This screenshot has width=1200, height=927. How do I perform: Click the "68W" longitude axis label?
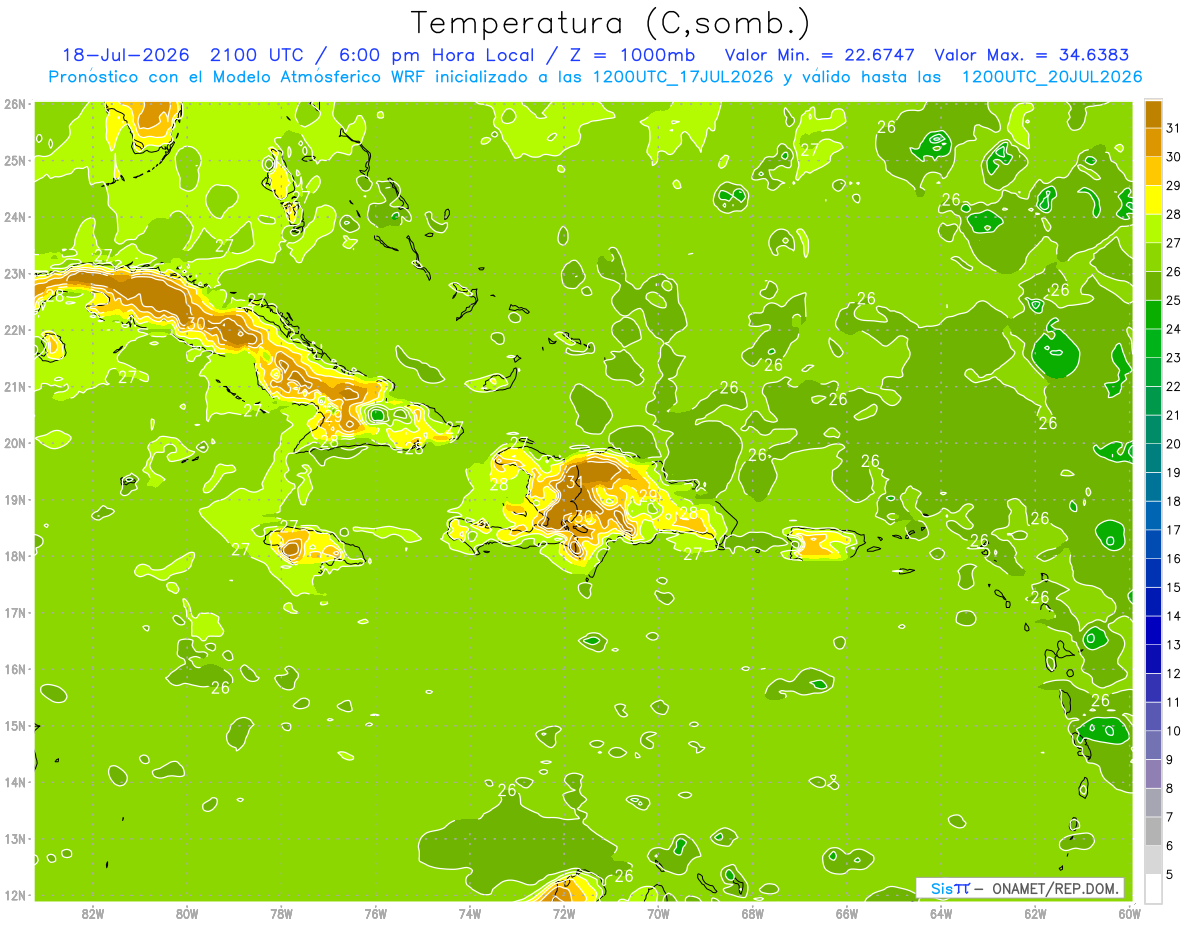(x=752, y=913)
